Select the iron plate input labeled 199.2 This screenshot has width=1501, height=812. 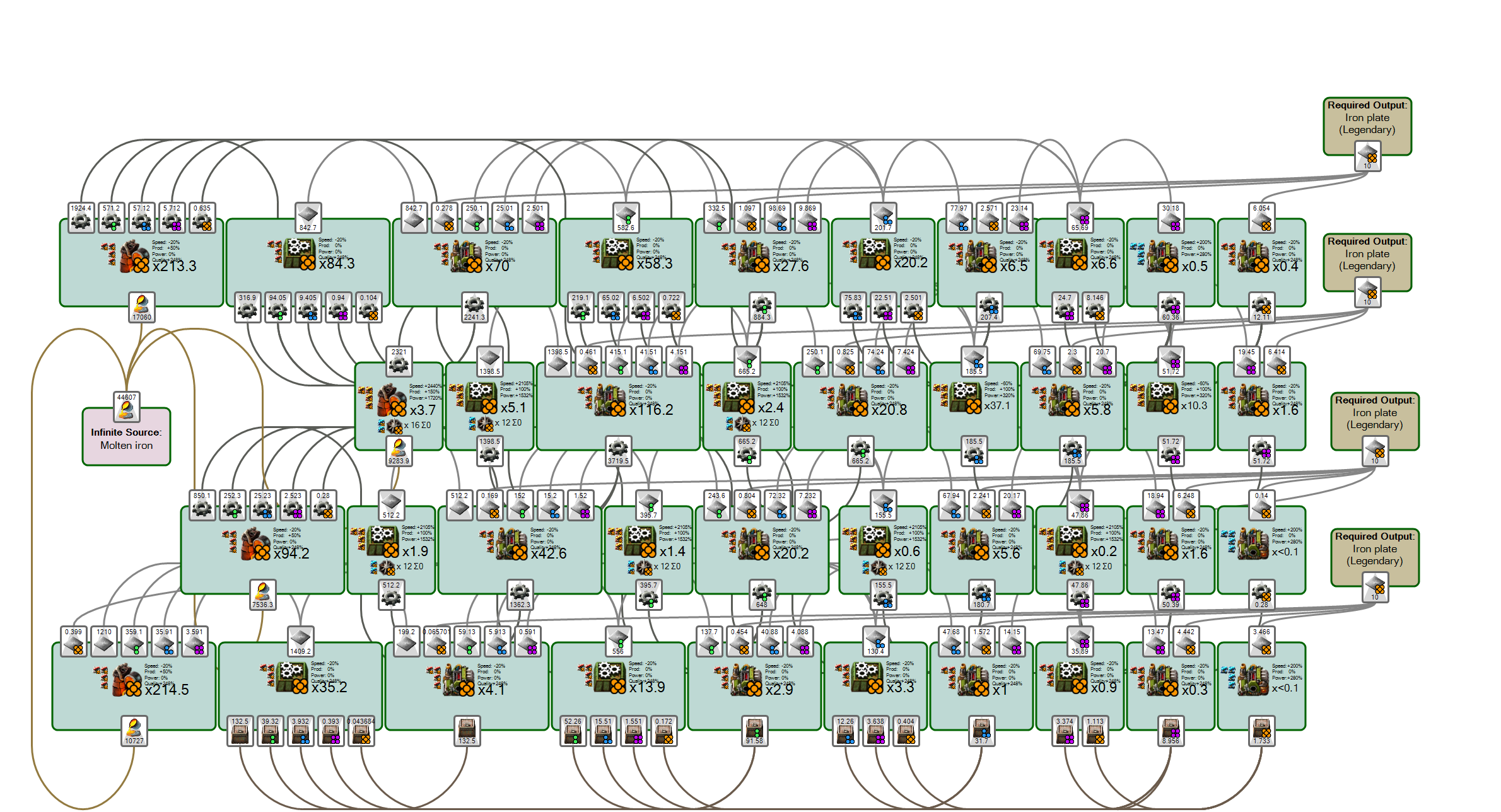pyautogui.click(x=406, y=641)
